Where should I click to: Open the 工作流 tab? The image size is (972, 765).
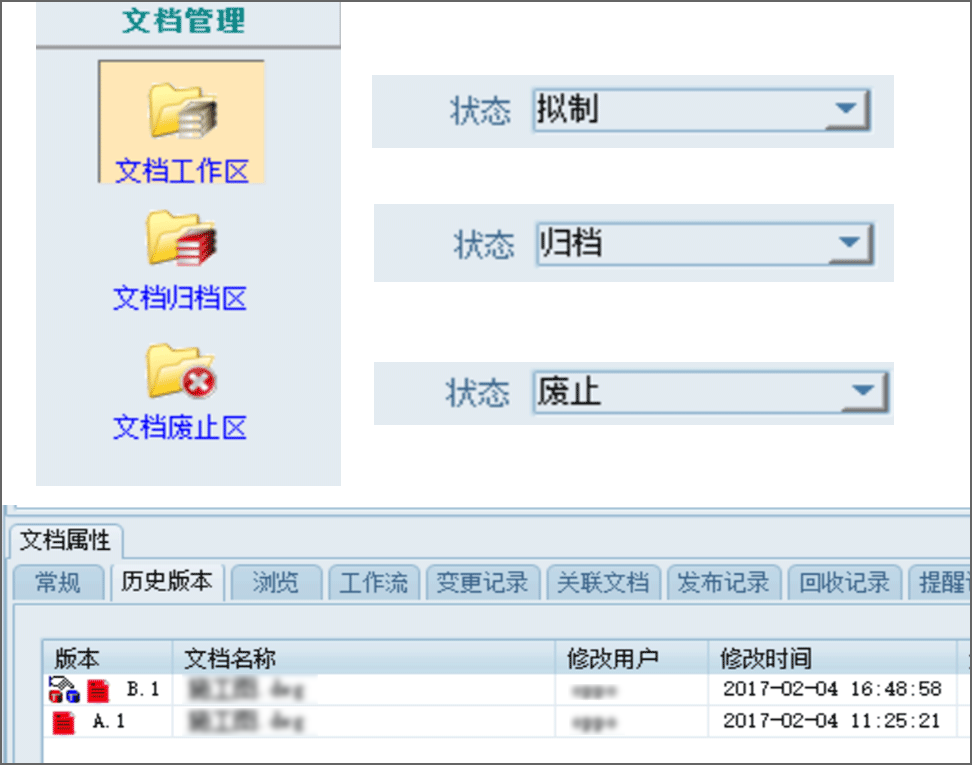click(x=374, y=582)
